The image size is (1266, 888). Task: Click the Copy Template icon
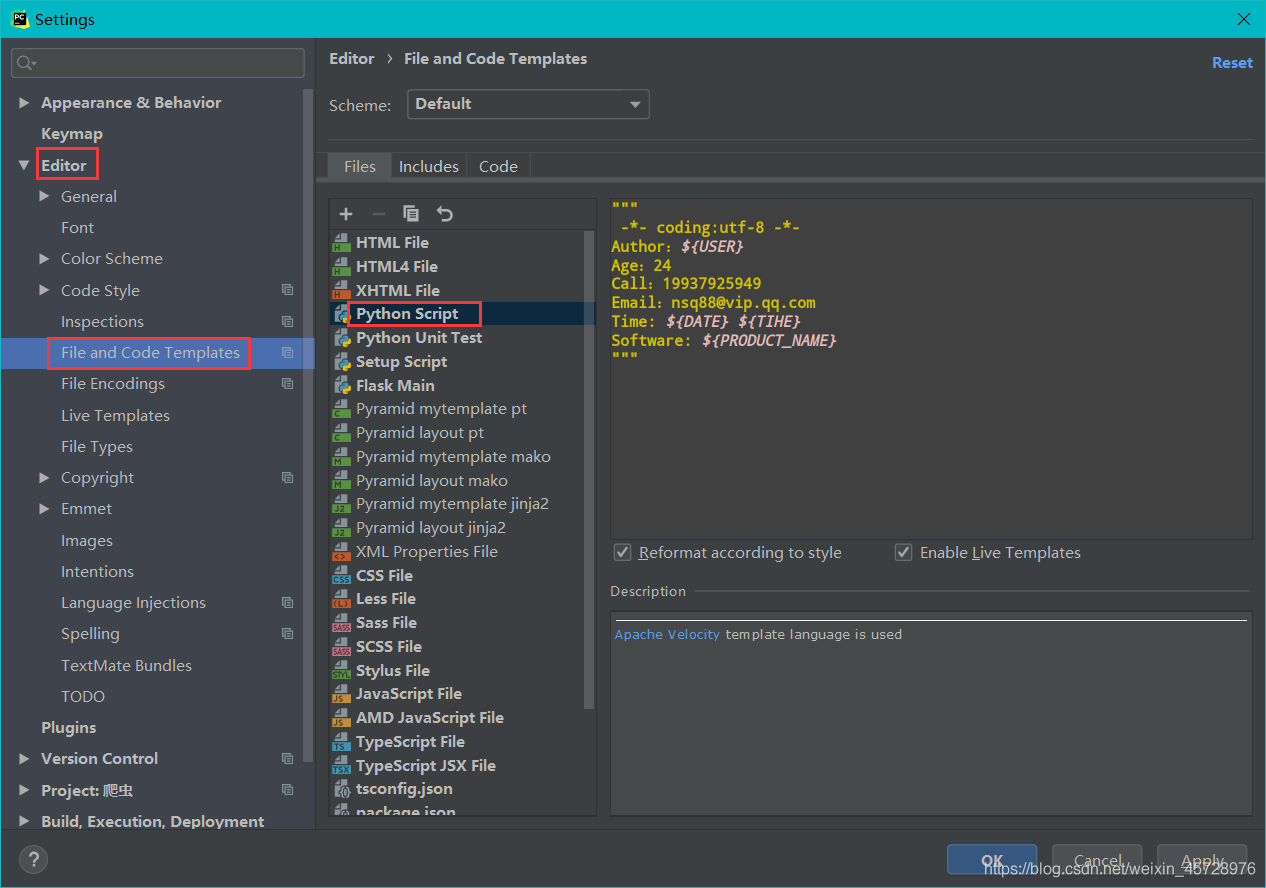click(411, 214)
